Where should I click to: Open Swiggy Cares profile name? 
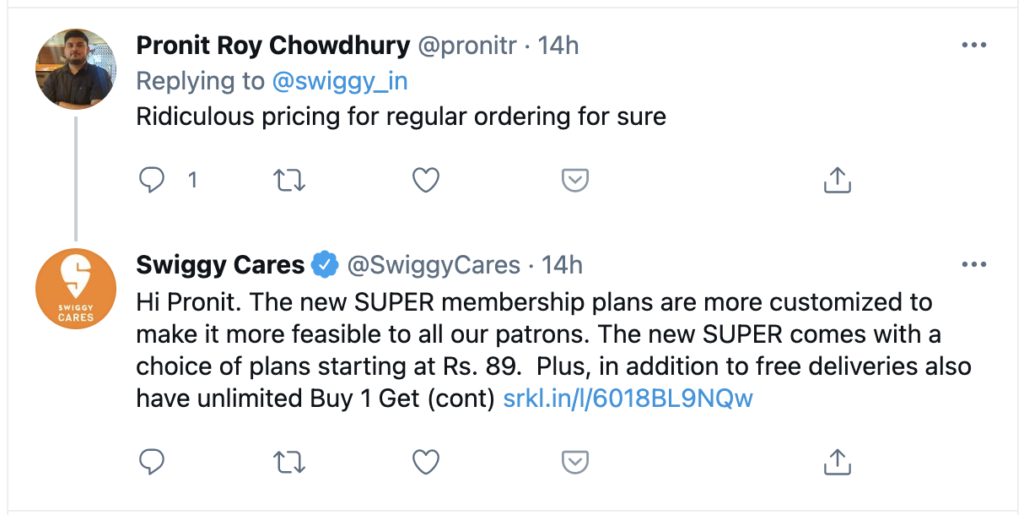click(220, 265)
